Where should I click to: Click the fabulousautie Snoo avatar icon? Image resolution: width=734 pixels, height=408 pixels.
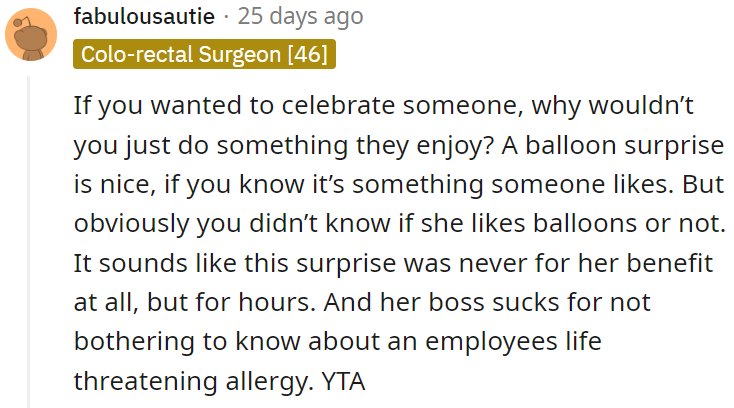[31, 35]
